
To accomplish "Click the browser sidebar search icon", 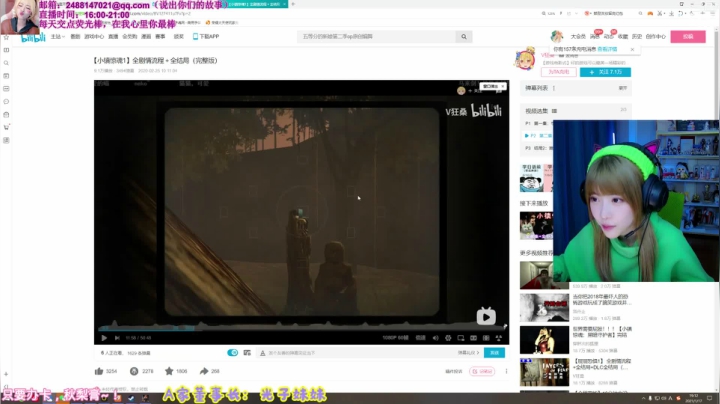I will tap(6, 63).
